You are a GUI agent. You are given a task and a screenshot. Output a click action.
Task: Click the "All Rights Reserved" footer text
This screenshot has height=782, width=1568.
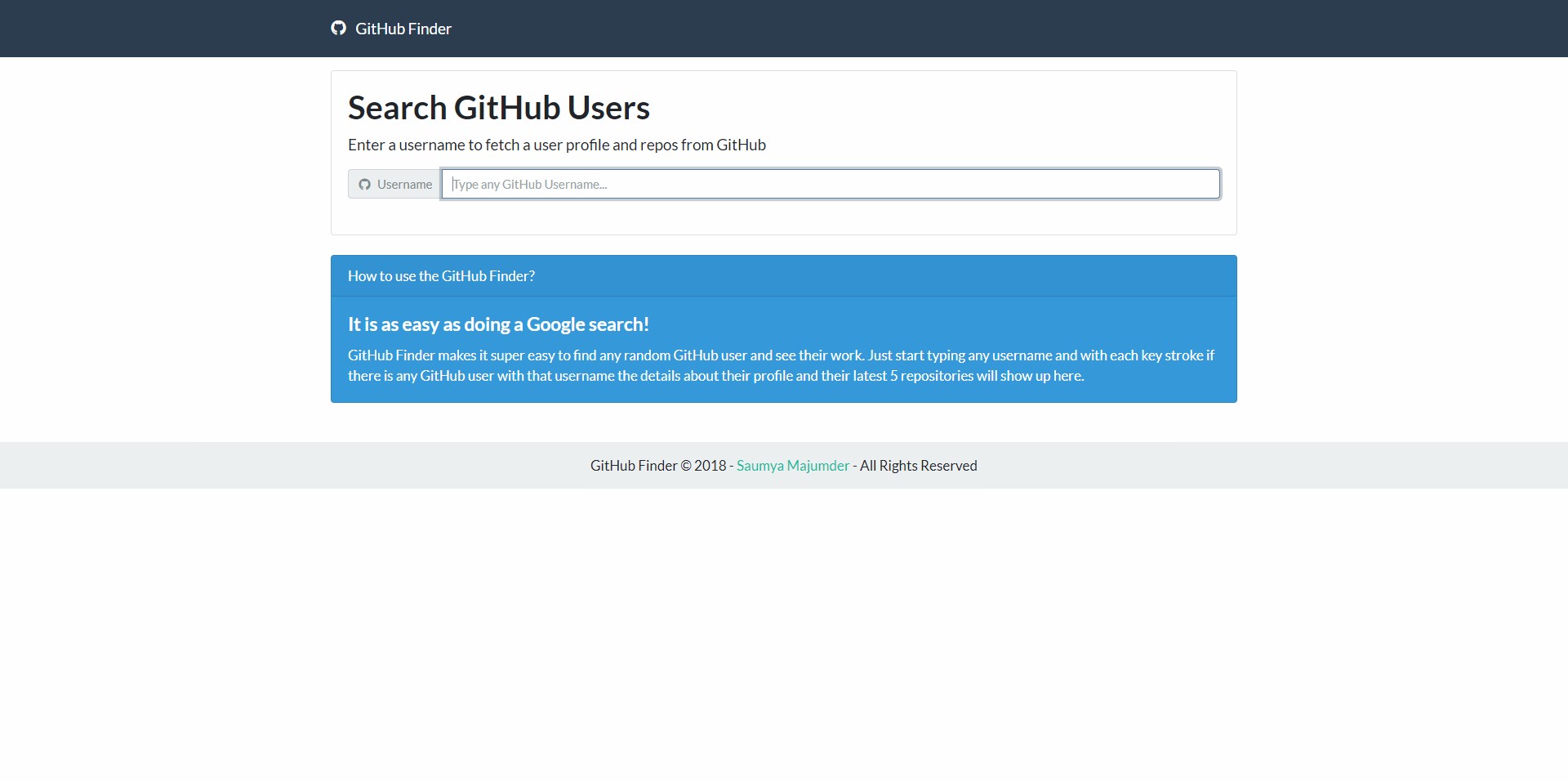[x=919, y=466]
